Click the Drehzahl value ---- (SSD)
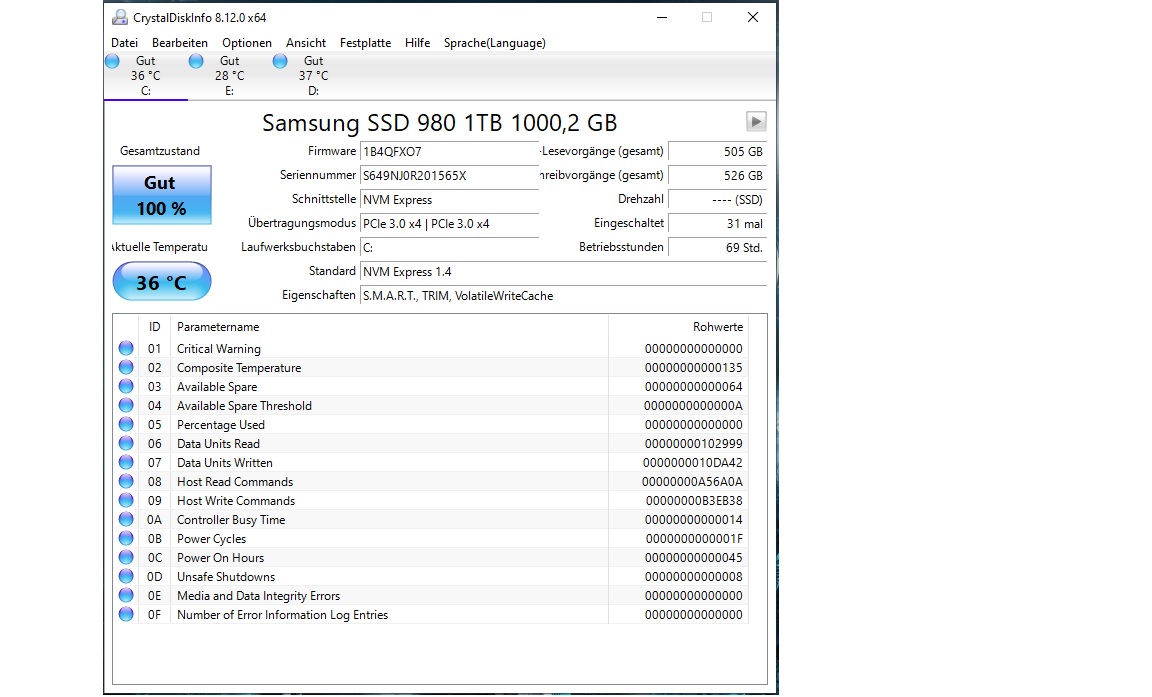This screenshot has width=1152, height=697. click(718, 200)
